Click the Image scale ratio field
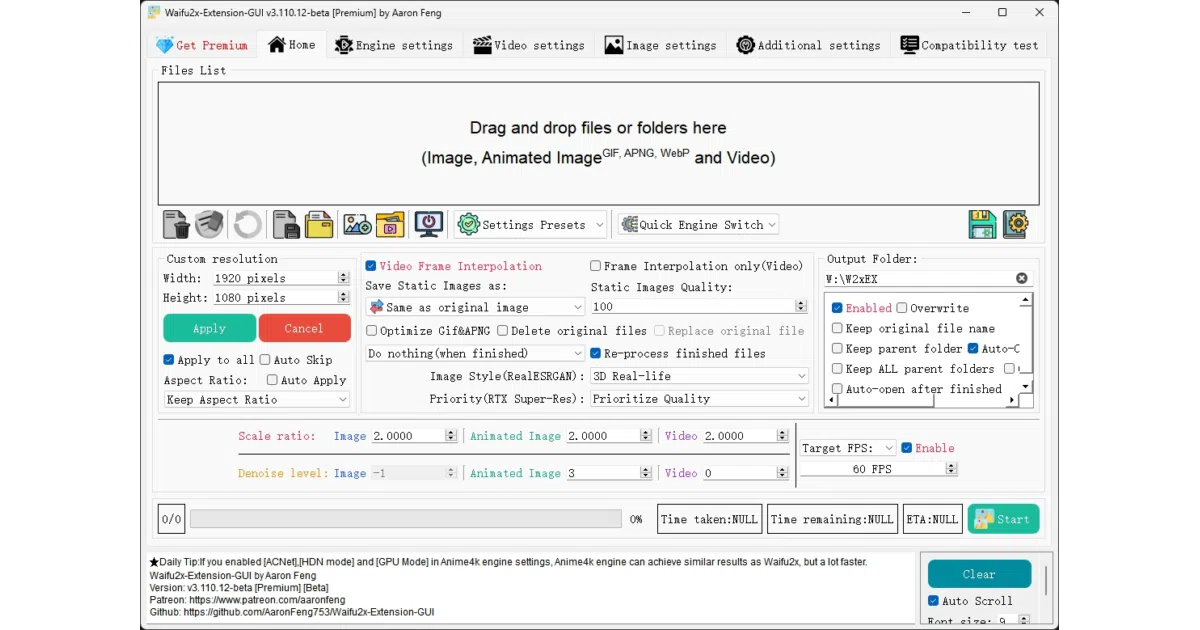Image resolution: width=1200 pixels, height=630 pixels. click(x=414, y=436)
